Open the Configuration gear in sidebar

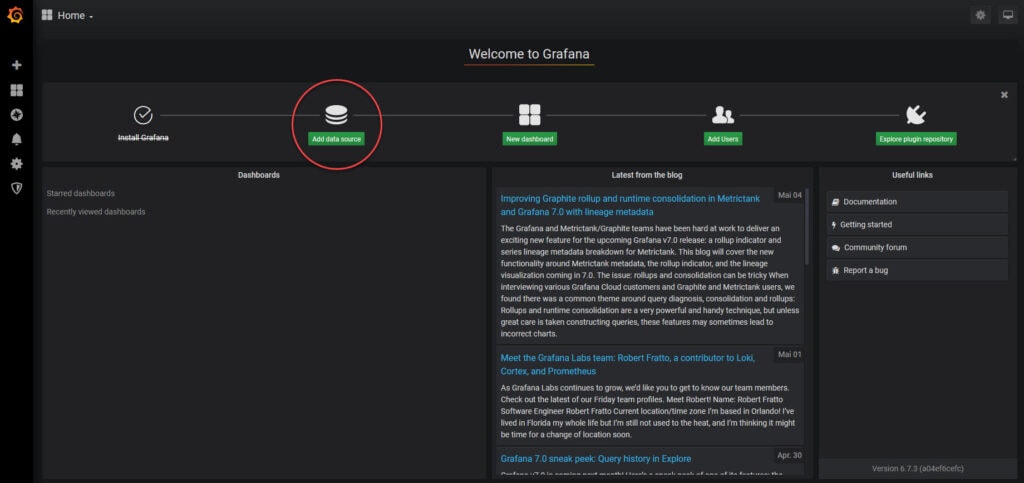coord(17,164)
